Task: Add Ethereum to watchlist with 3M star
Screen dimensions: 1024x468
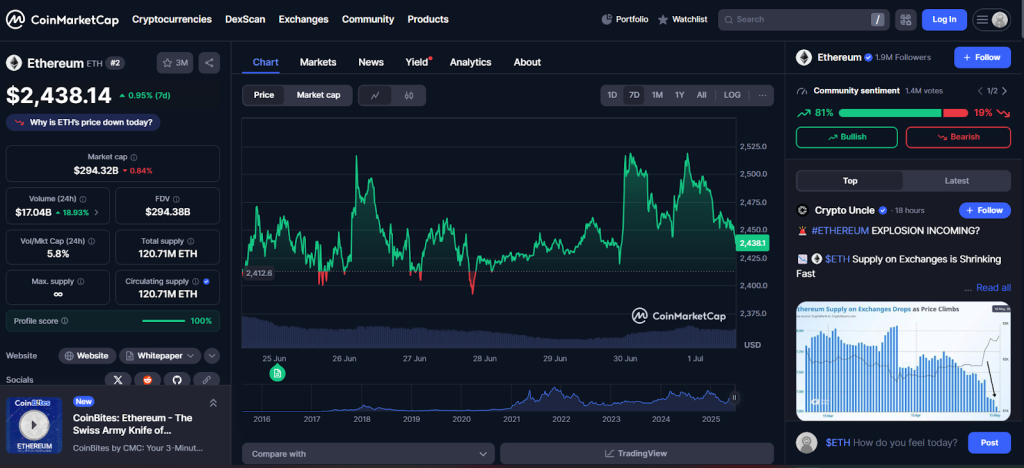Action: coord(175,63)
